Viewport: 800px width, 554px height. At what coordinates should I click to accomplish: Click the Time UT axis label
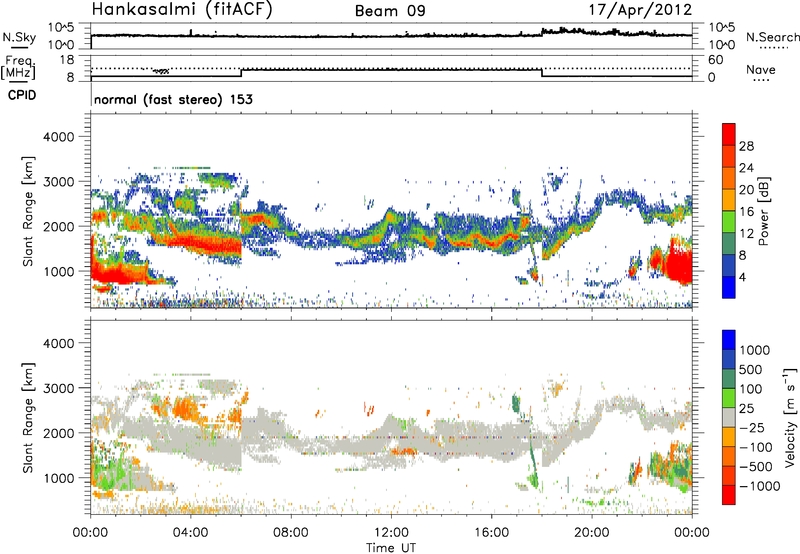[391, 548]
